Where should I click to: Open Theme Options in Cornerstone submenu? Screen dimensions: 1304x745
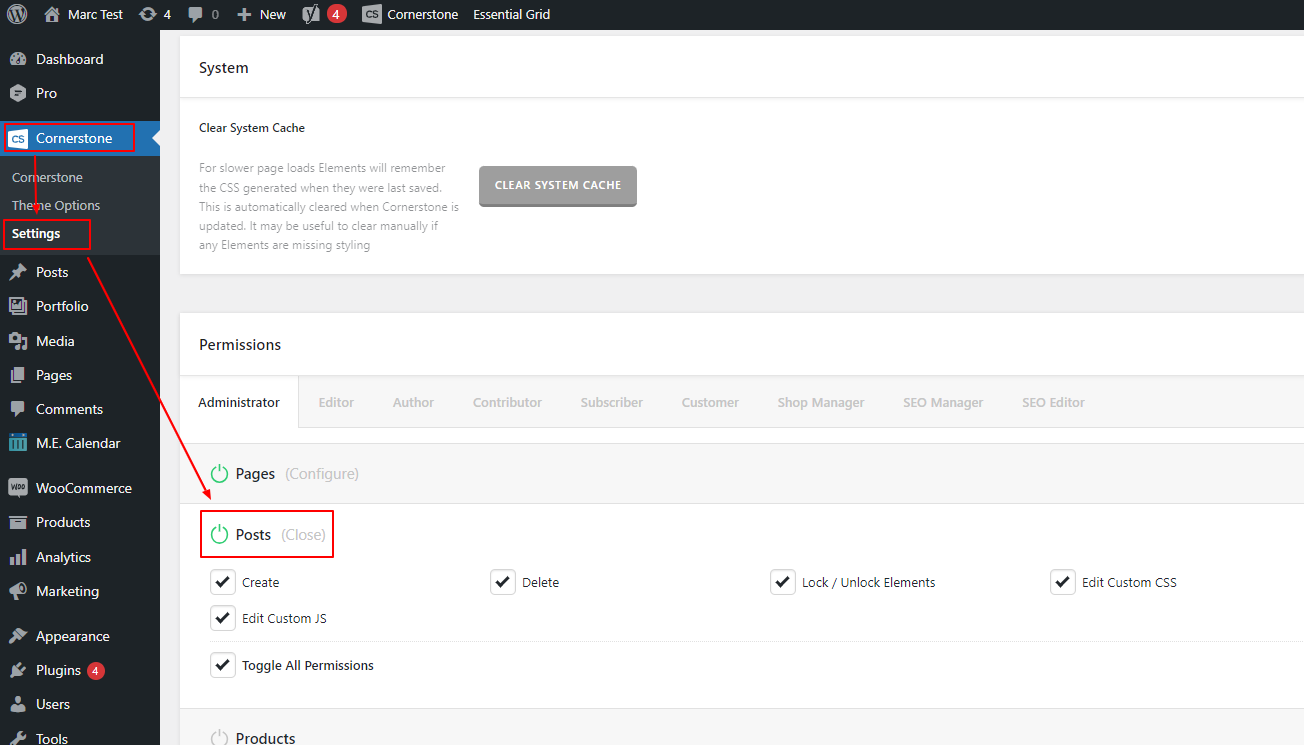pyautogui.click(x=56, y=205)
